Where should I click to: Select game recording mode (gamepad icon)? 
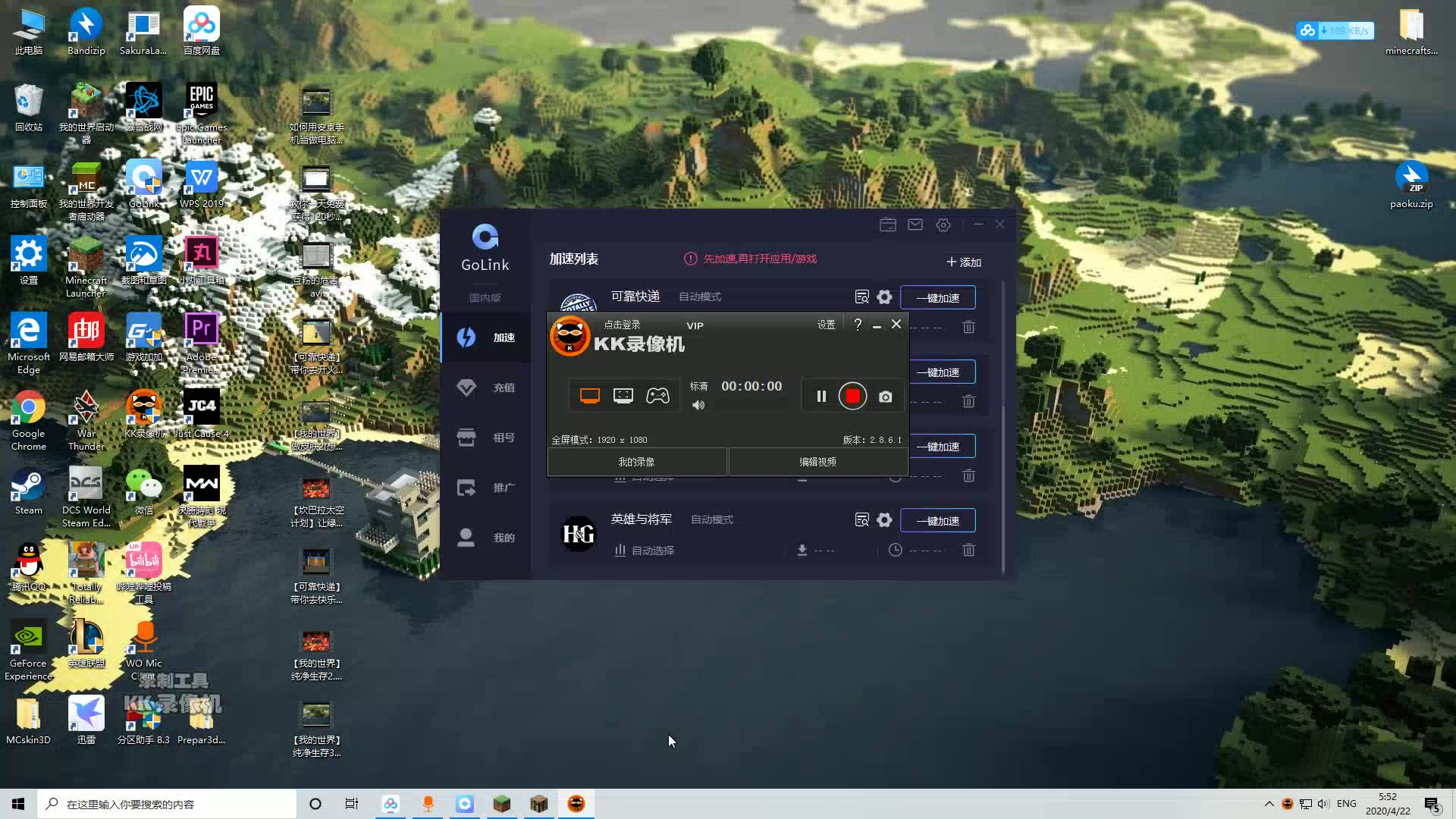(x=657, y=395)
